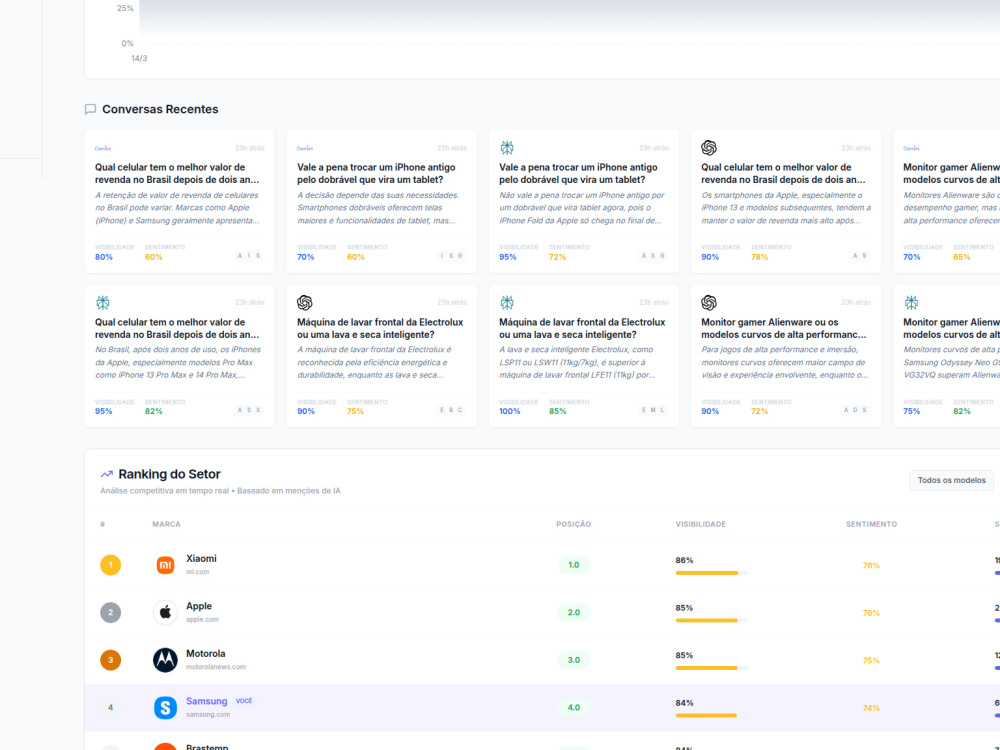
Task: Click the Gemini logo on the 'Vale a pena' card
Action: click(x=305, y=148)
